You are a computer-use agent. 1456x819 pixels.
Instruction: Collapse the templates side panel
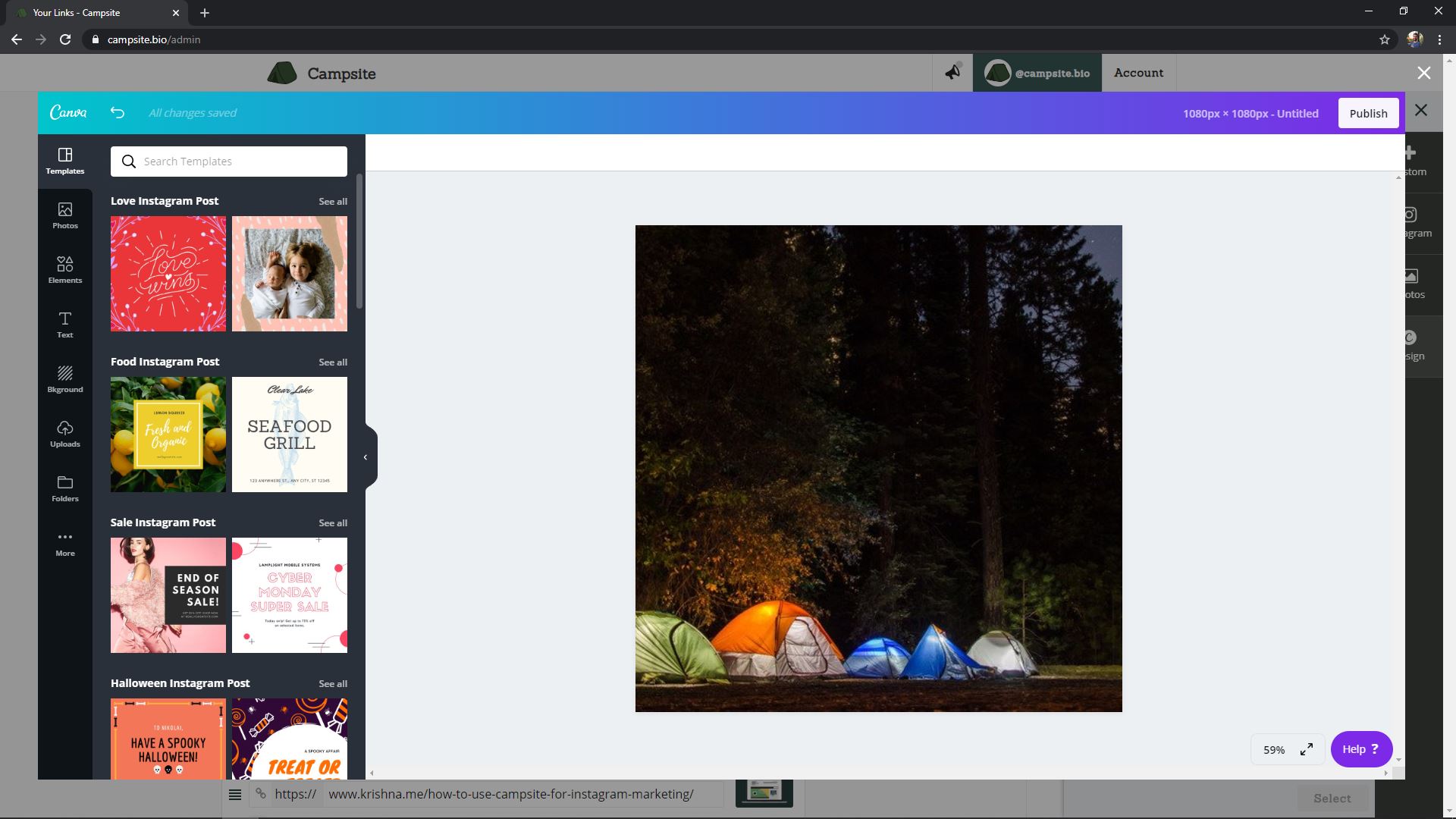tap(366, 457)
